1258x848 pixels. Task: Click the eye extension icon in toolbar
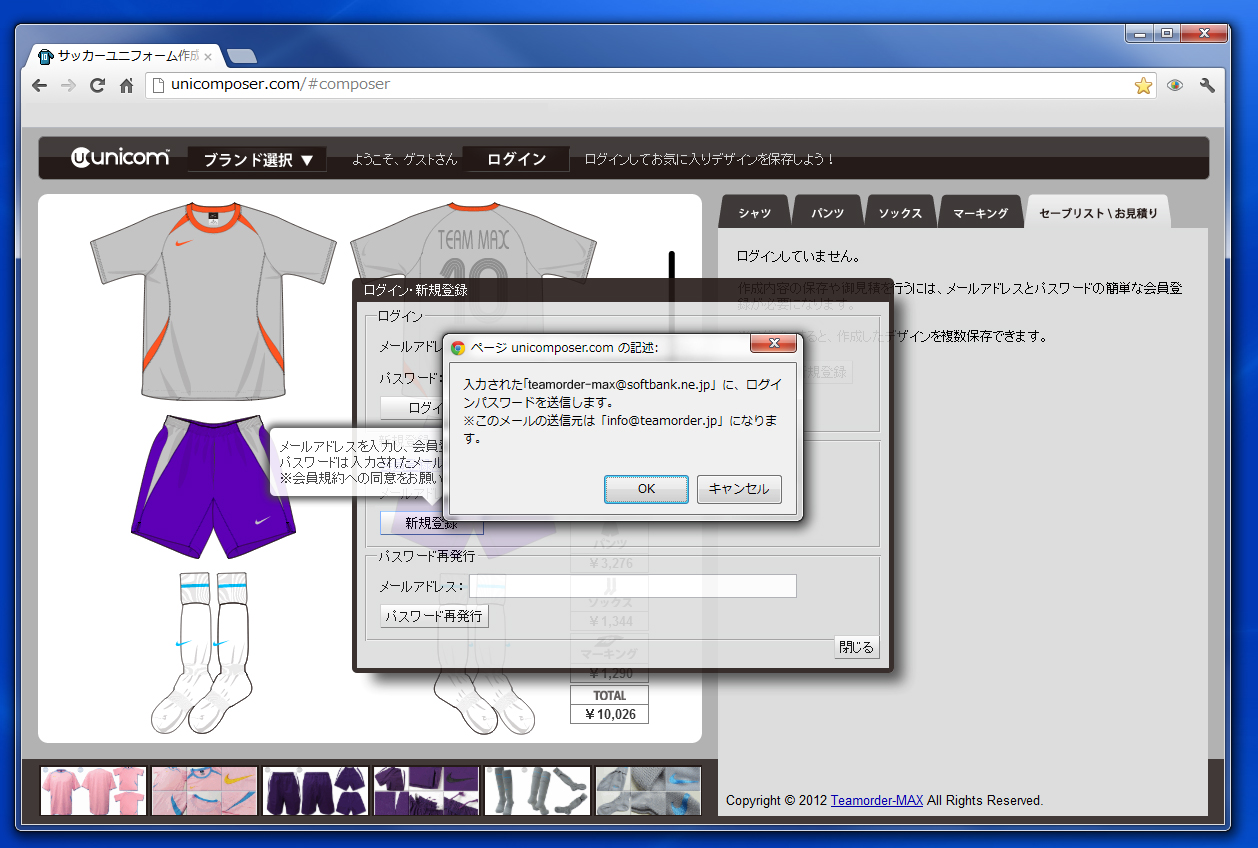(1175, 86)
